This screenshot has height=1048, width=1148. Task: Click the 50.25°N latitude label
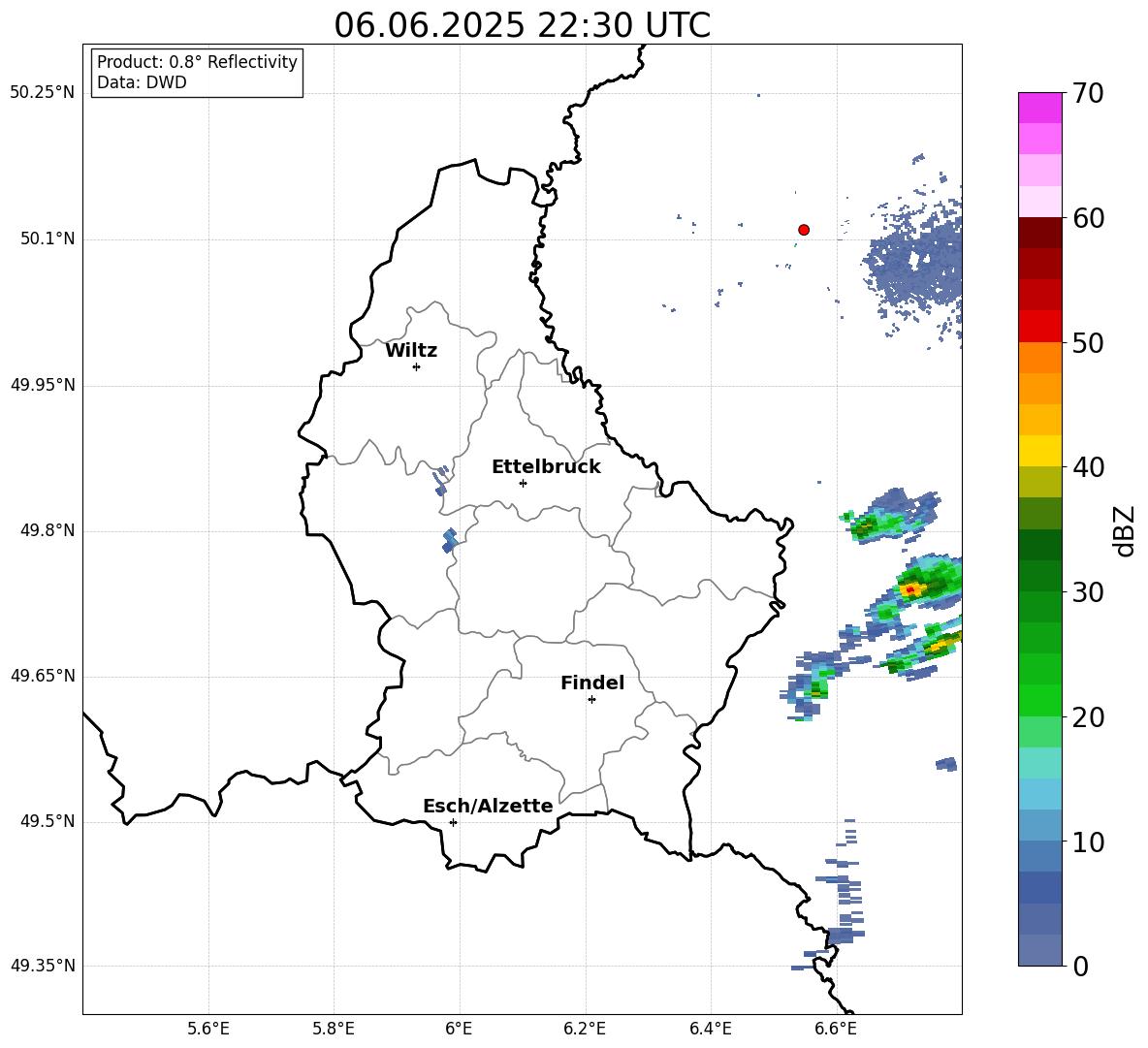click(42, 93)
